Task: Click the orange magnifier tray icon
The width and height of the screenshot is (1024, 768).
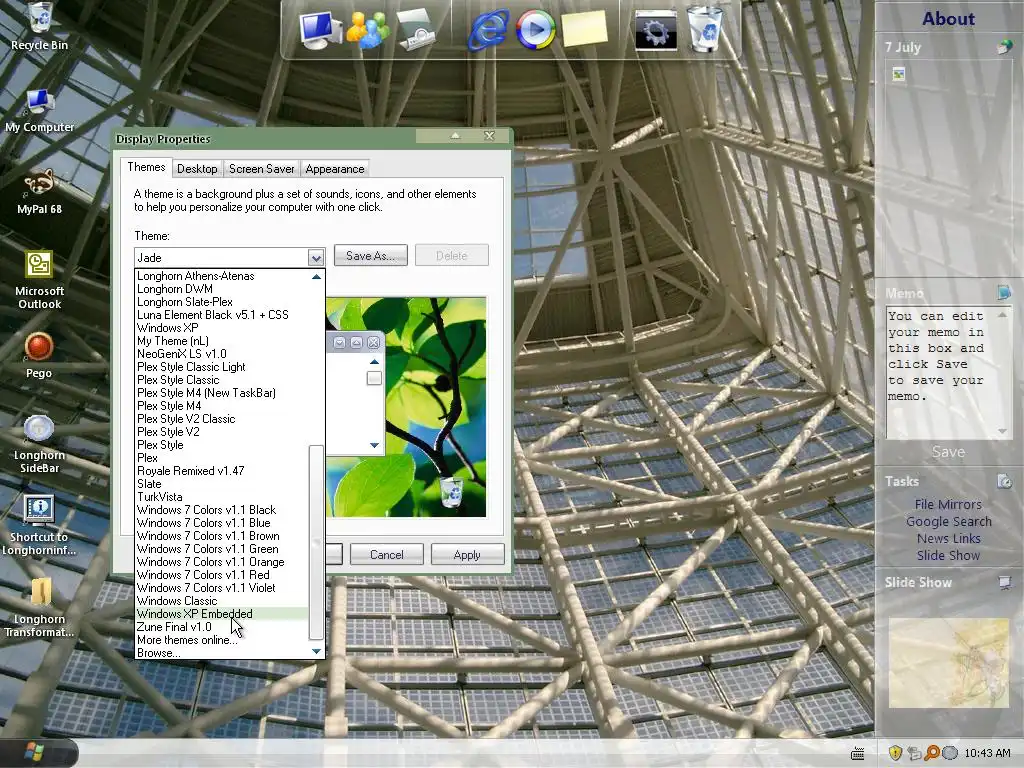Action: click(x=932, y=753)
